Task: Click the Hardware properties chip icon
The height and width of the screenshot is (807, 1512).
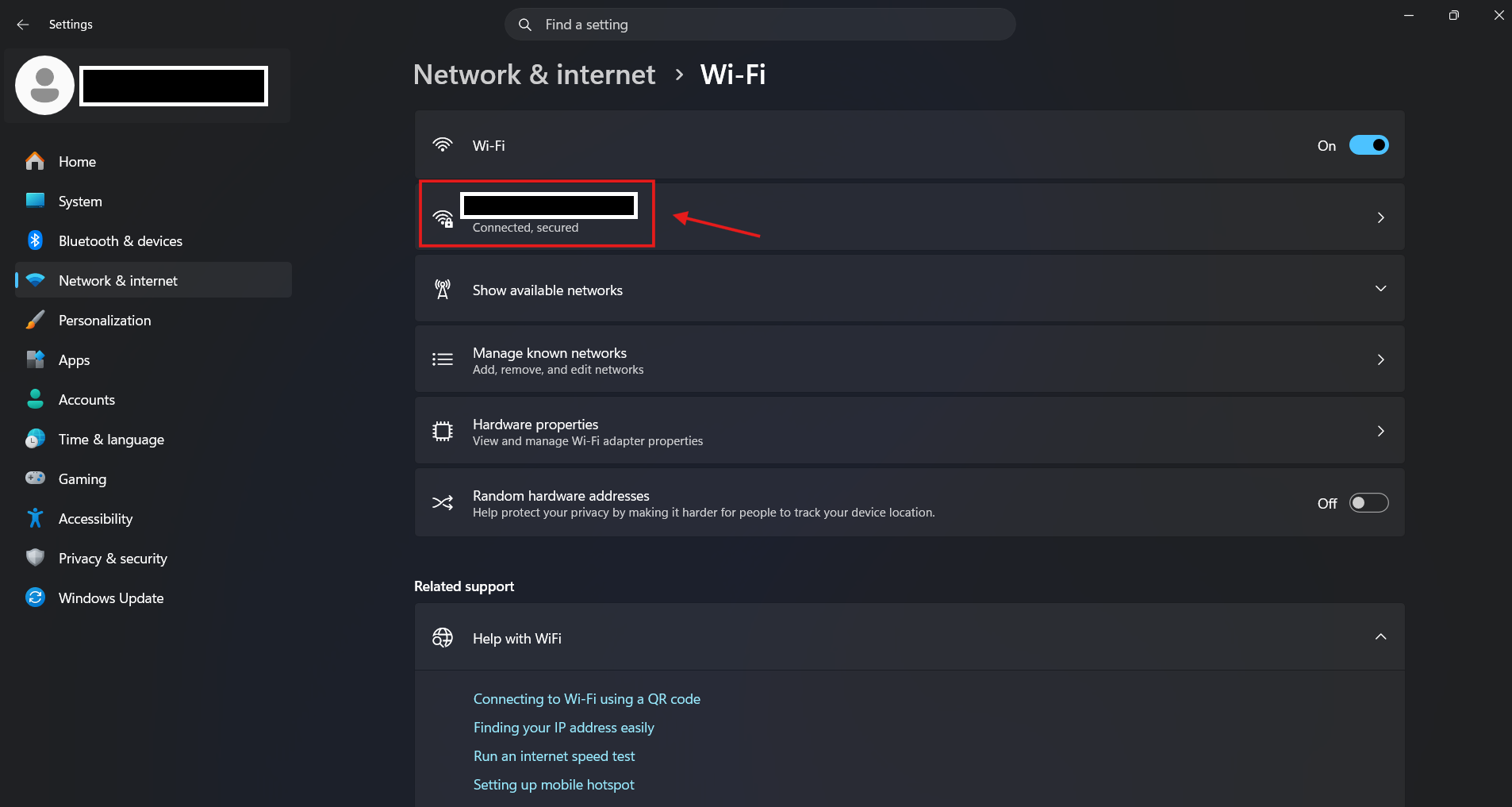Action: (443, 431)
